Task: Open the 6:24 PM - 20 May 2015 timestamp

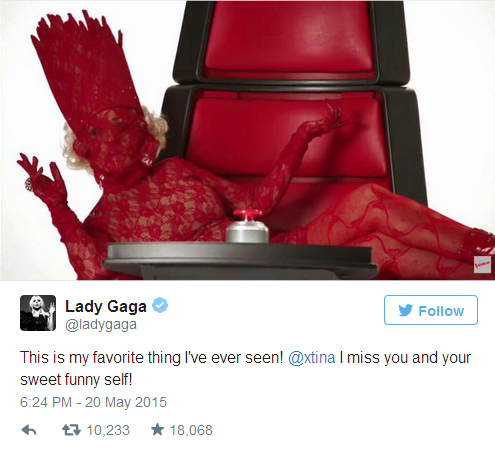Action: tap(93, 402)
